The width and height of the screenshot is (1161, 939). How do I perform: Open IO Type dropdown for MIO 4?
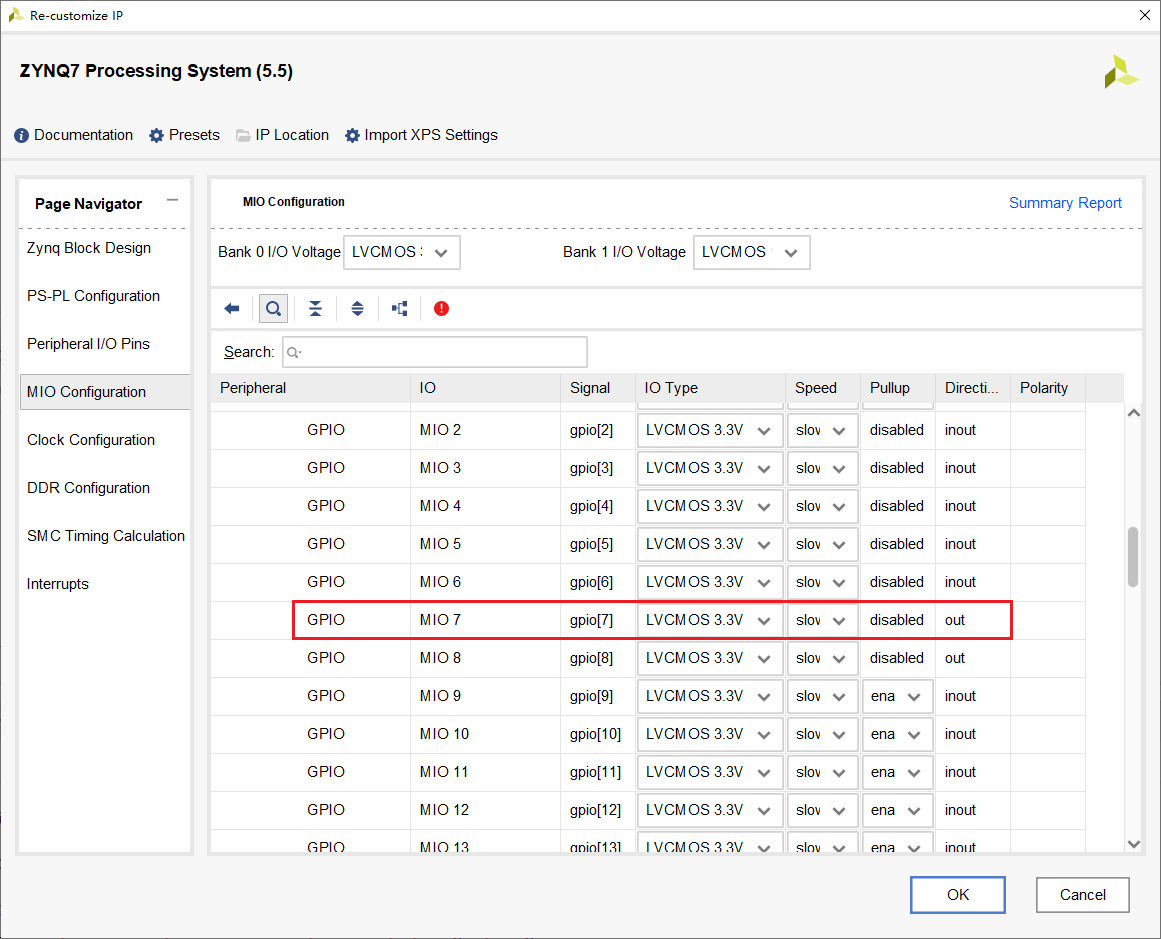click(x=710, y=507)
